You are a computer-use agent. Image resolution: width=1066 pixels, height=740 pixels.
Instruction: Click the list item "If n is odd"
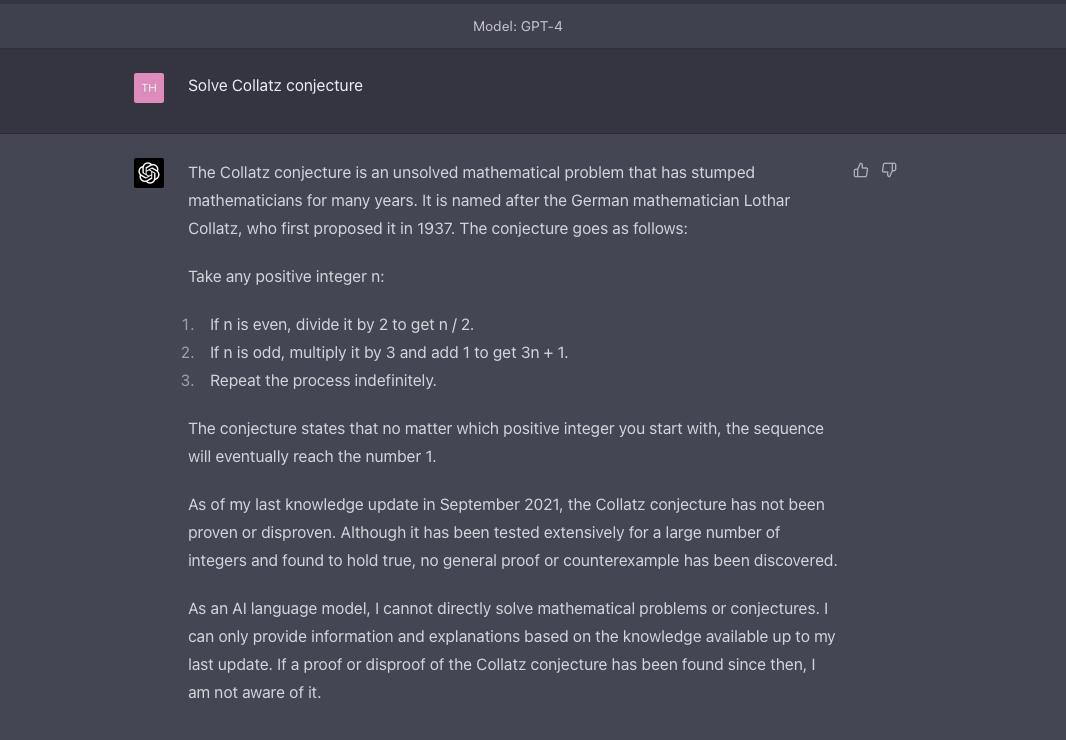(388, 352)
